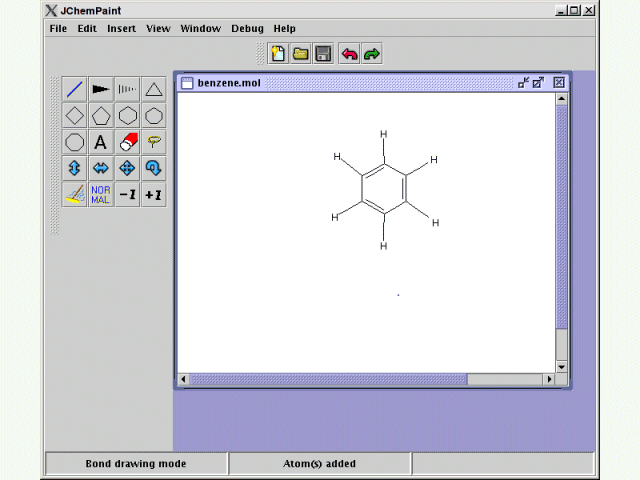The height and width of the screenshot is (480, 640).
Task: Open the Edit menu
Action: pyautogui.click(x=87, y=29)
